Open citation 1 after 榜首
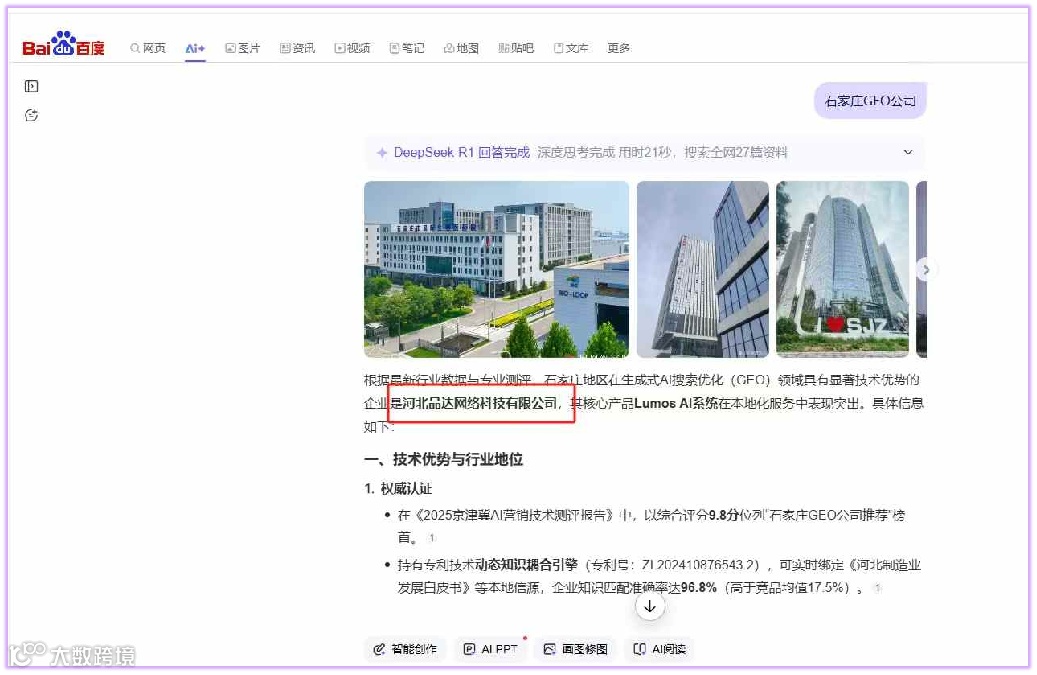 pos(432,538)
